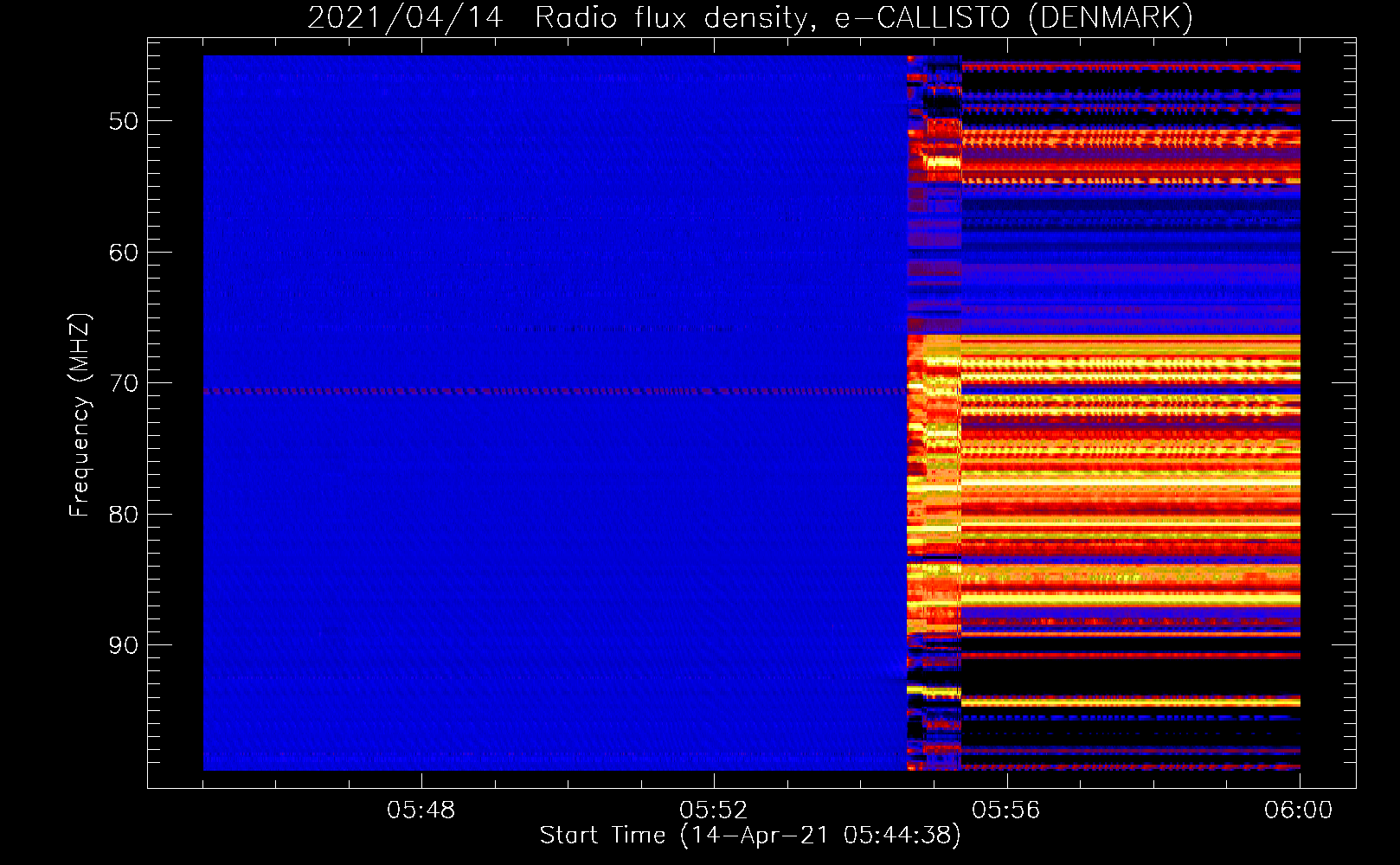Click the 90 frequency tick label
Viewport: 1400px width, 865px height.
click(123, 645)
